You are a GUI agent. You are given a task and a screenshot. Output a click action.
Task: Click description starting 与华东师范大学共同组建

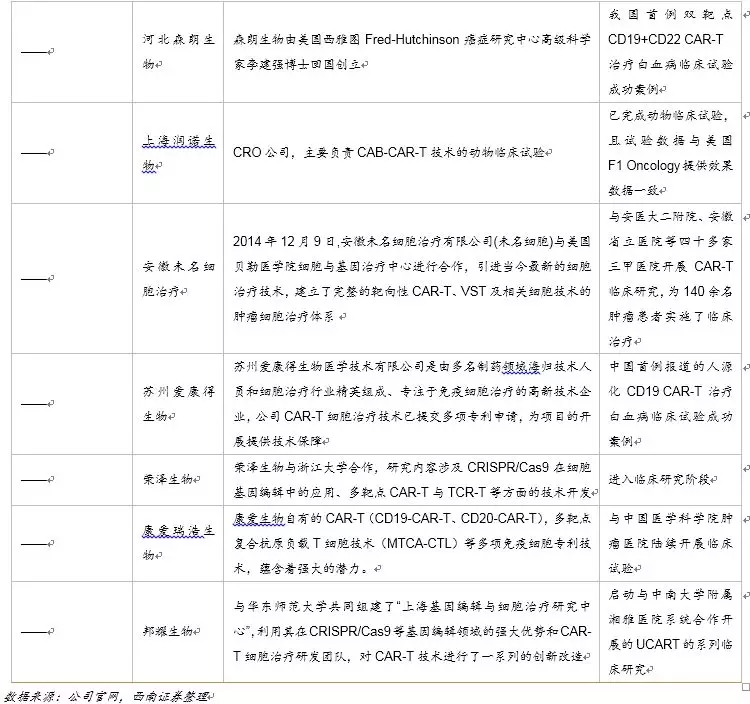[412, 631]
